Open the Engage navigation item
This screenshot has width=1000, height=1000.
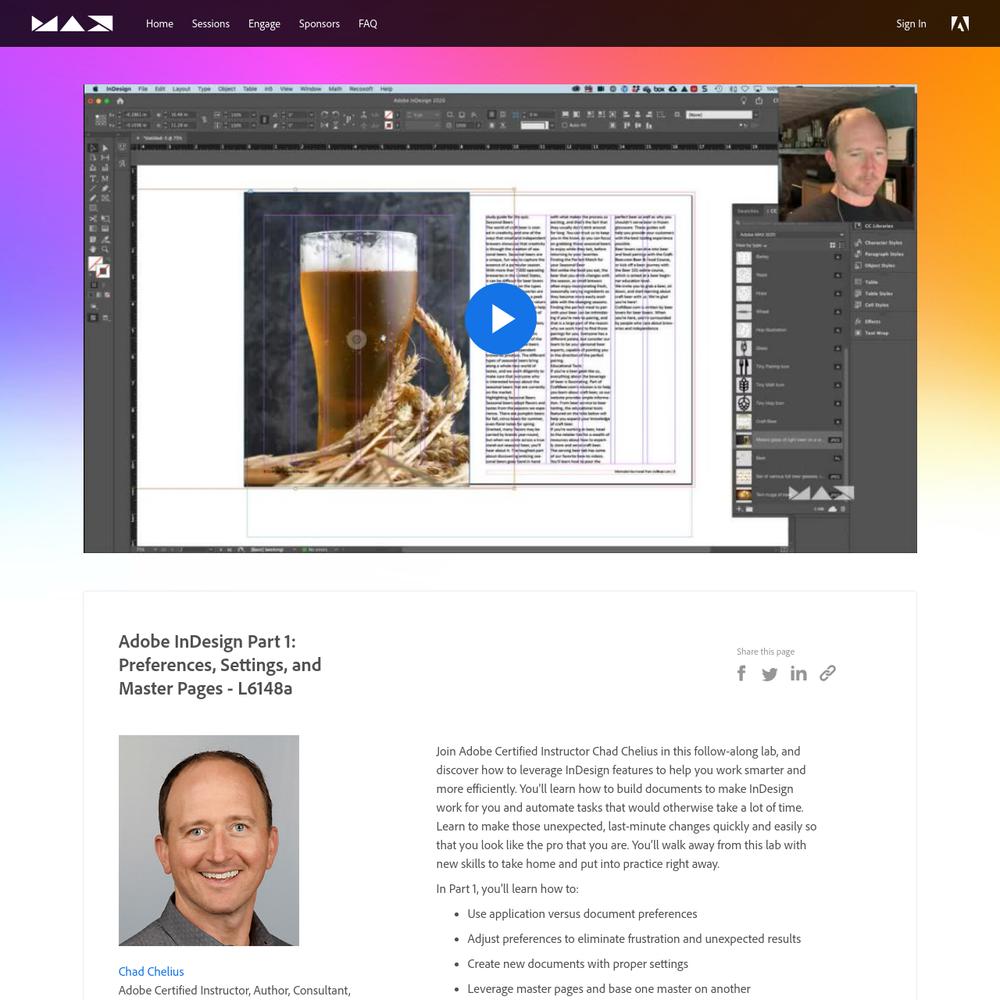[264, 24]
